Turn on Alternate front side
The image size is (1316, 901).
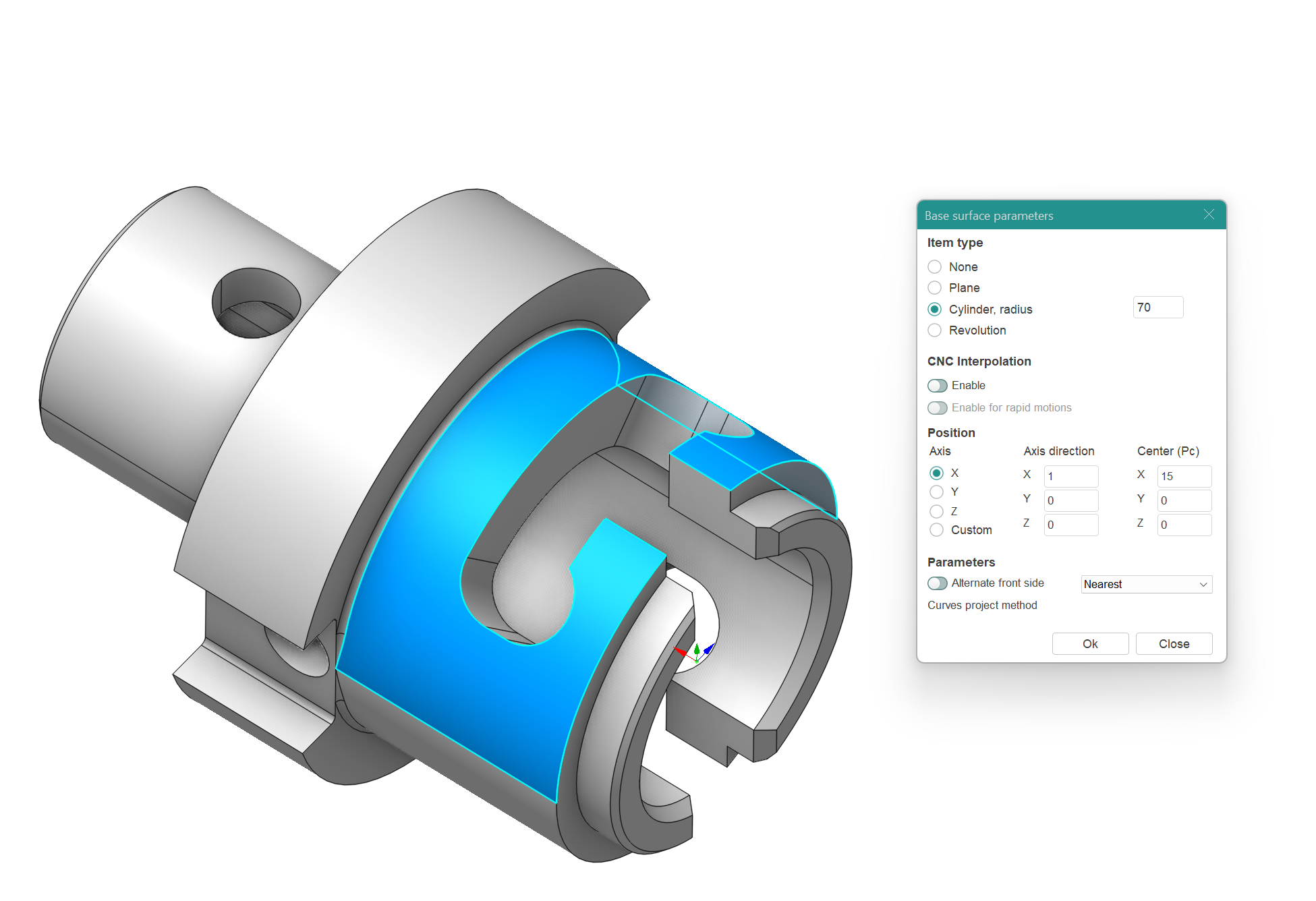pyautogui.click(x=938, y=583)
